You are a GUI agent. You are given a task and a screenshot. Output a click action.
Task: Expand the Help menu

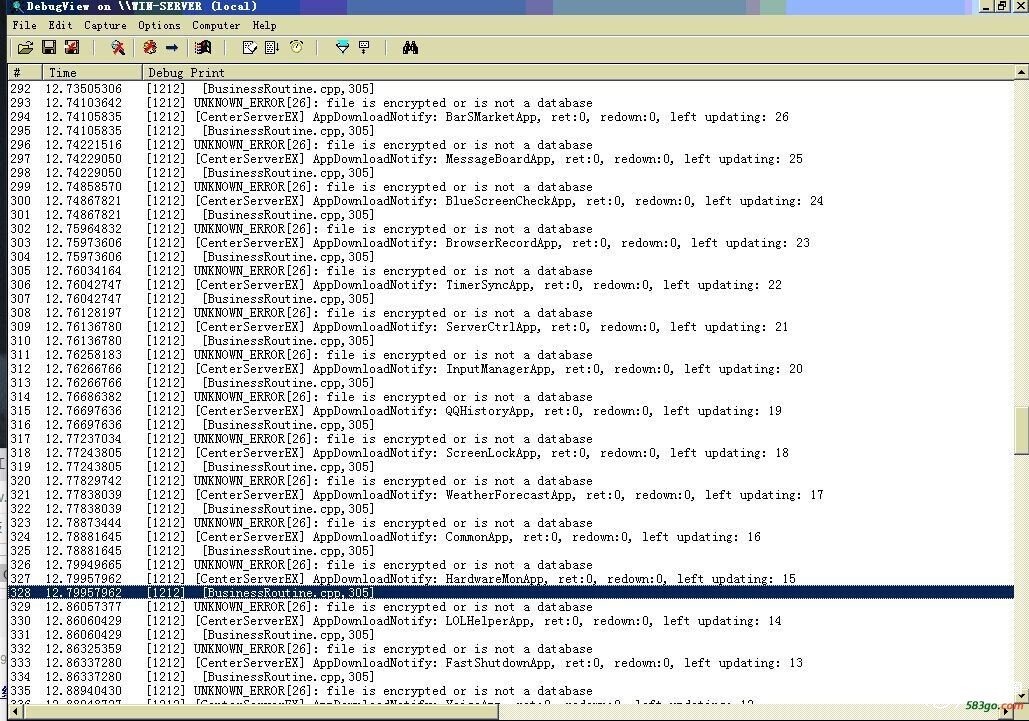[264, 25]
